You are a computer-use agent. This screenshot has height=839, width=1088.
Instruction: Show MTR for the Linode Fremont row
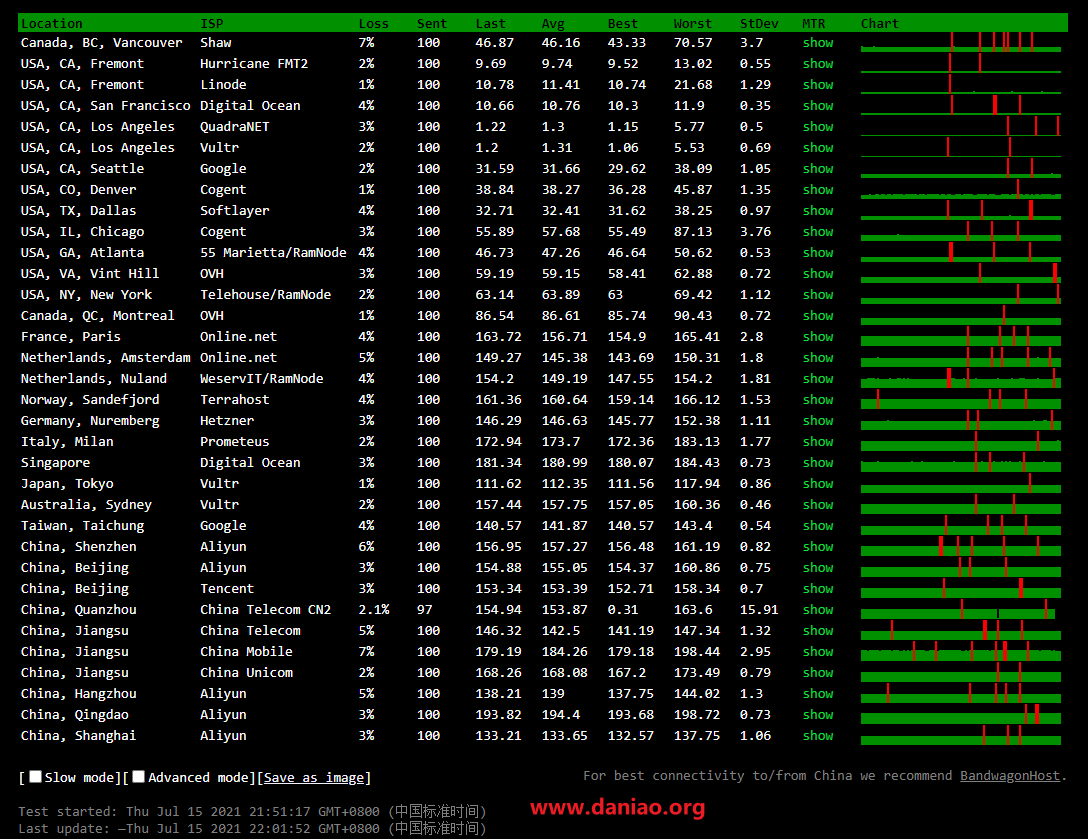pos(817,84)
